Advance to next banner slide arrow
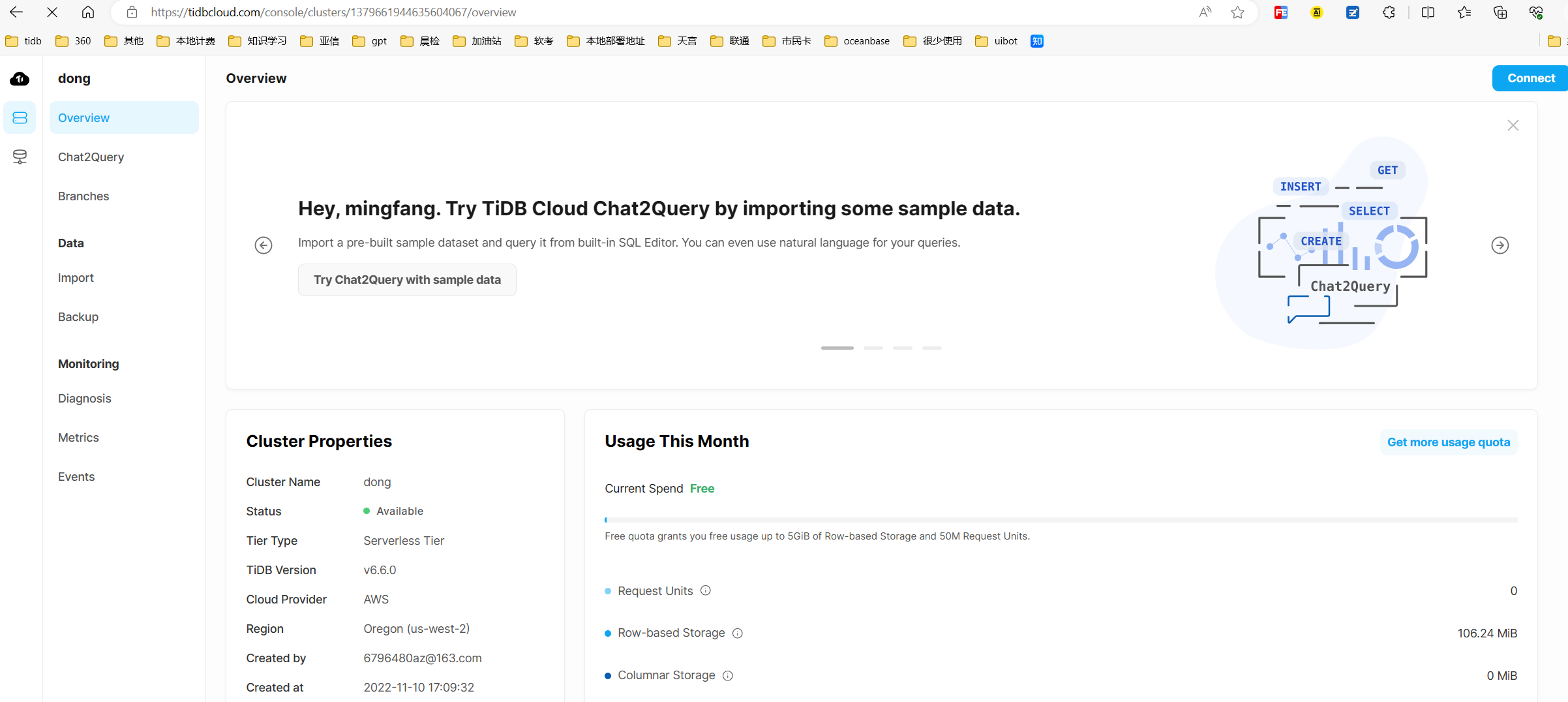 (1500, 245)
